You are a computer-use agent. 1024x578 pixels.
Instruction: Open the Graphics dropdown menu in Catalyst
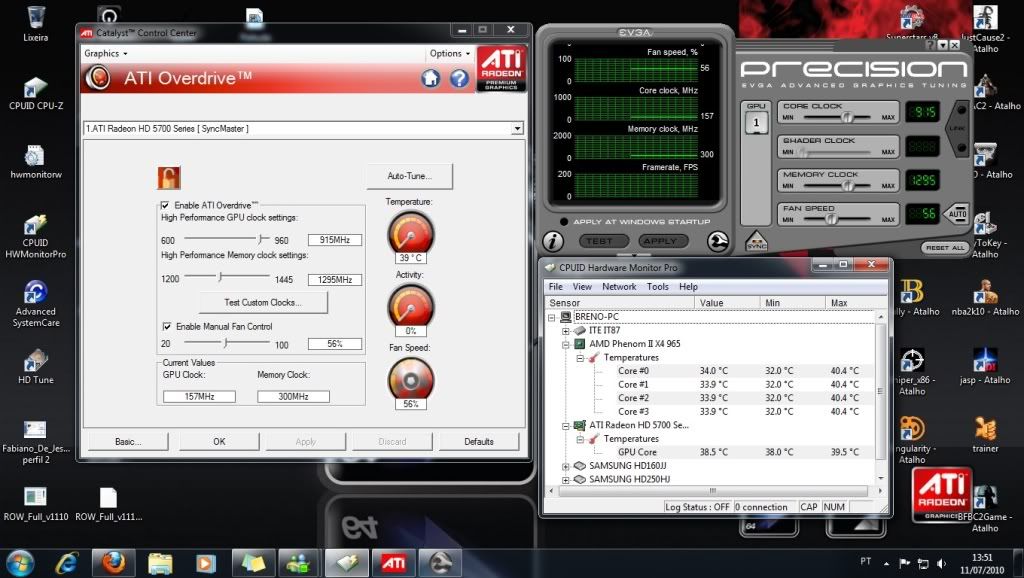coord(106,54)
